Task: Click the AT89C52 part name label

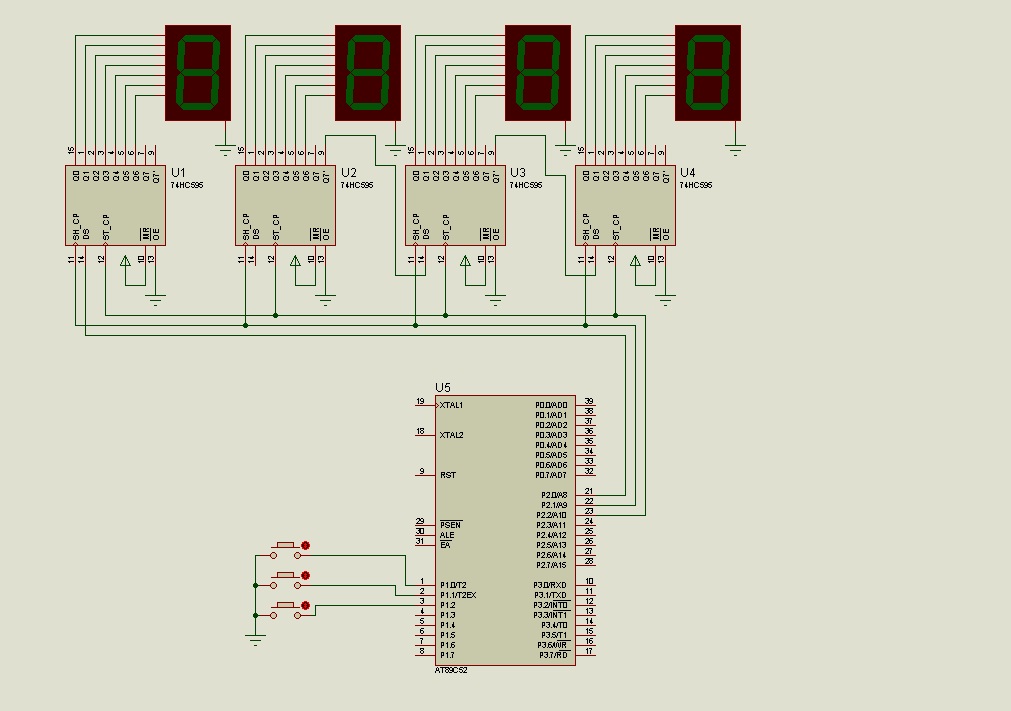Action: pyautogui.click(x=451, y=670)
